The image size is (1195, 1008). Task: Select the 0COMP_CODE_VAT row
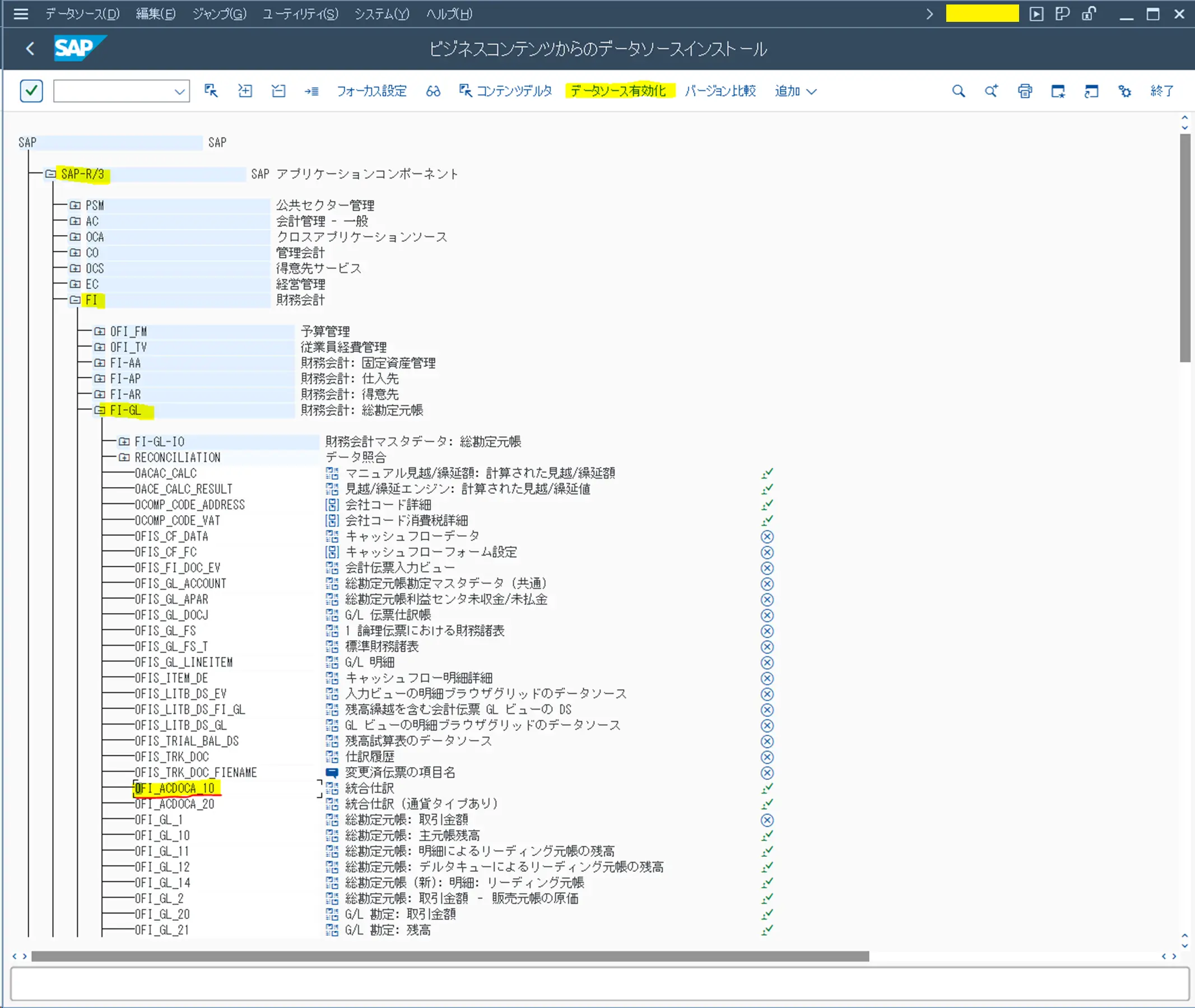click(x=177, y=521)
